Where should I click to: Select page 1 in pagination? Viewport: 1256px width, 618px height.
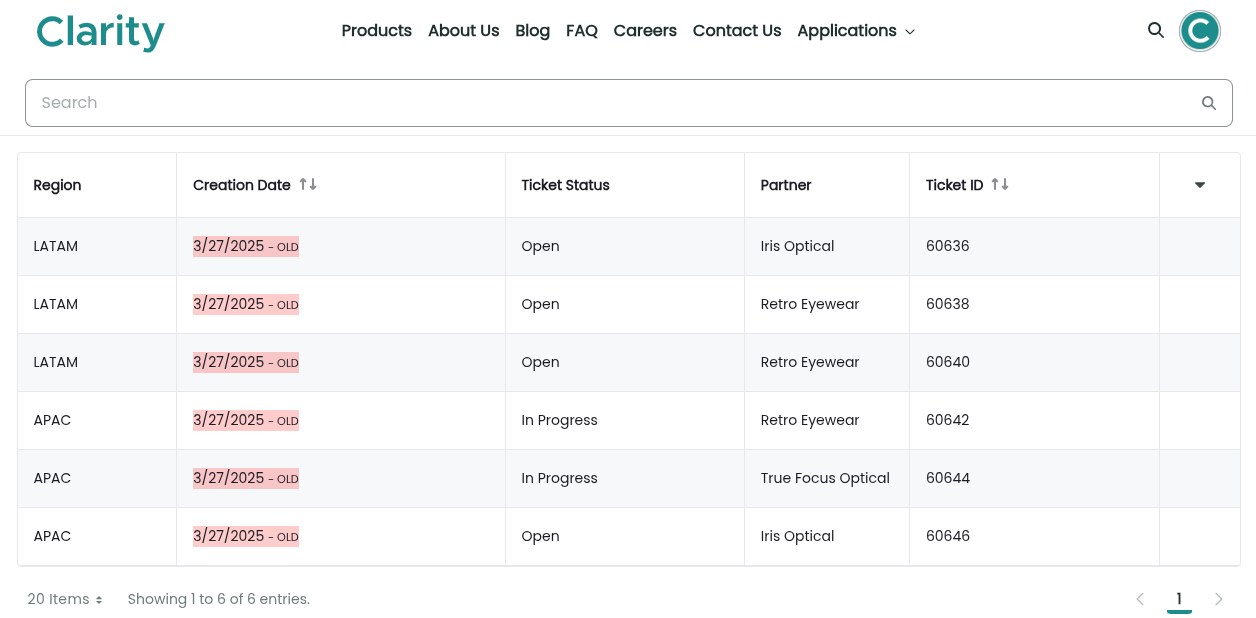[1179, 599]
